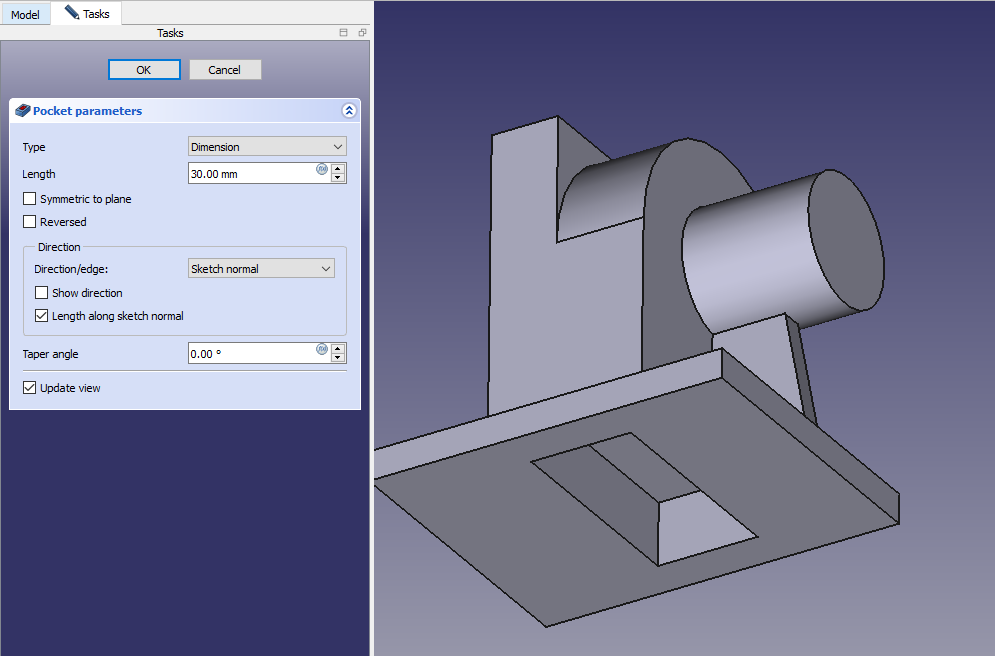This screenshot has width=995, height=656.
Task: Decrease Taper angle with the down arrow
Action: pos(338,358)
